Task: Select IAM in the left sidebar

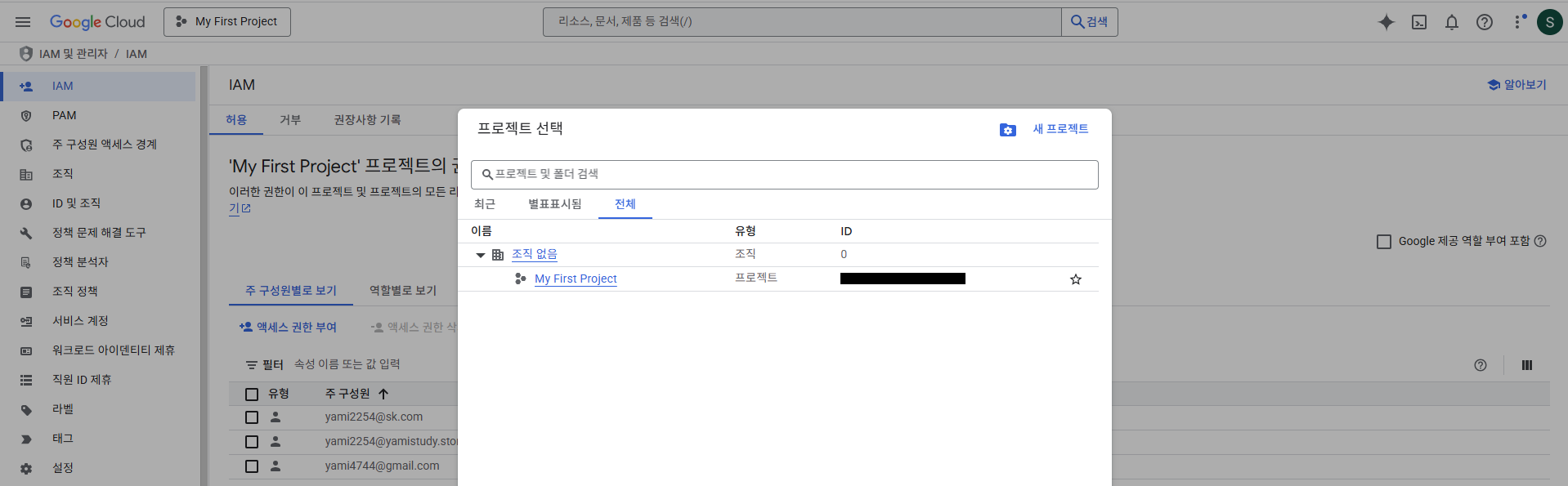Action: click(98, 87)
